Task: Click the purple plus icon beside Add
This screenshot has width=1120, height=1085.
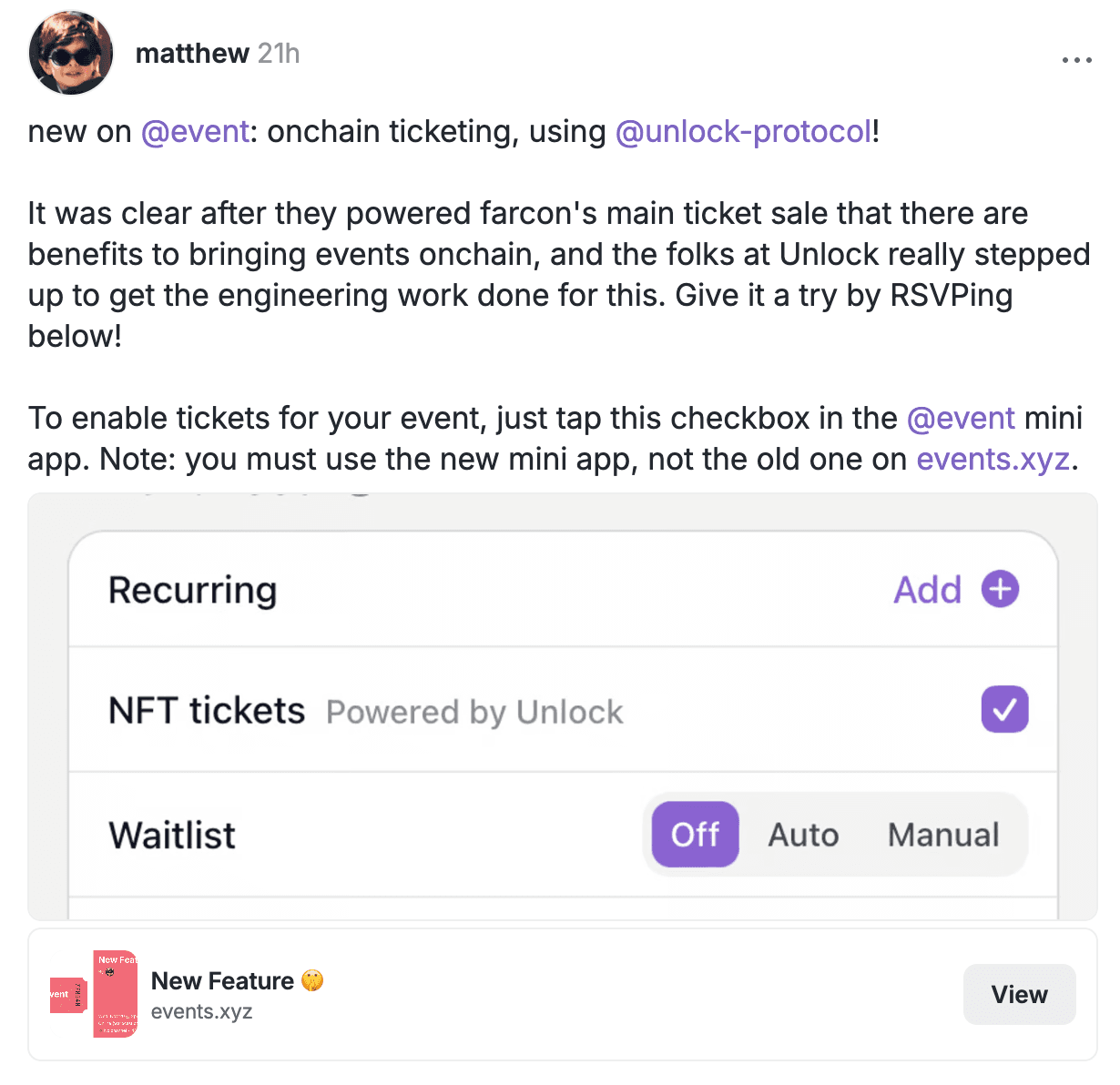Action: click(x=1000, y=589)
